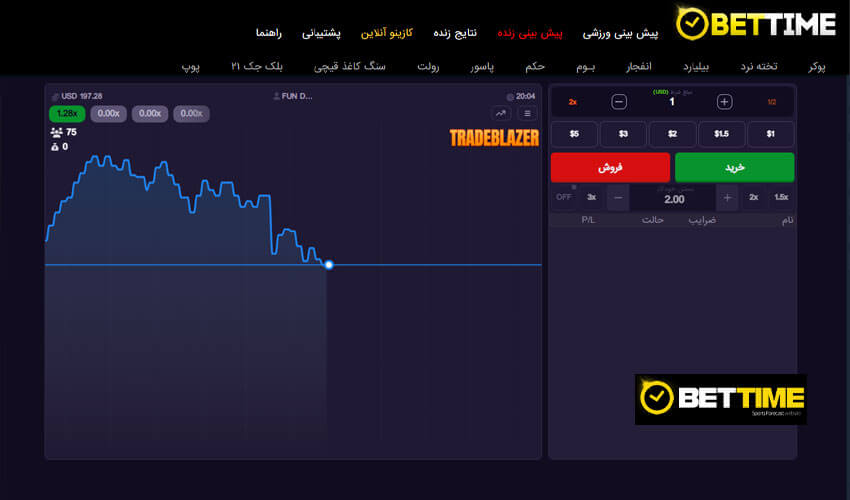
Task: Select the $1.5 quick bet amount
Action: 722,134
